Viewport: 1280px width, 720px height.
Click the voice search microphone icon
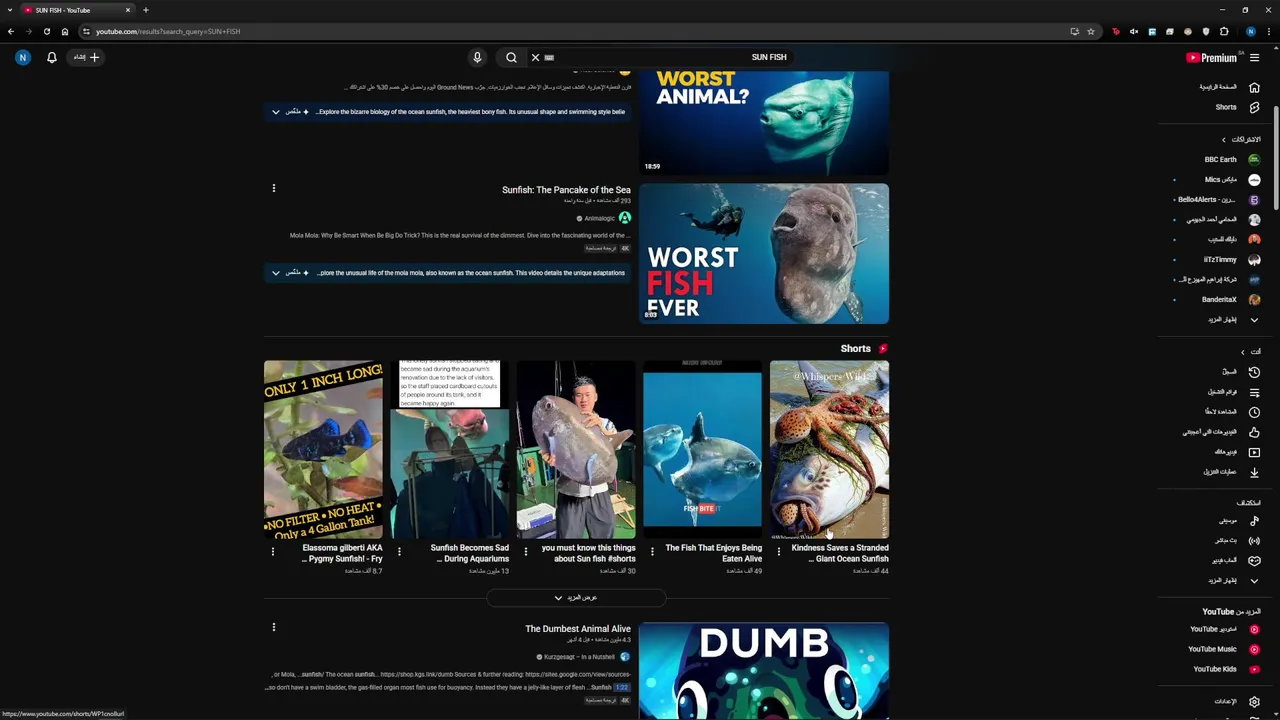[477, 57]
